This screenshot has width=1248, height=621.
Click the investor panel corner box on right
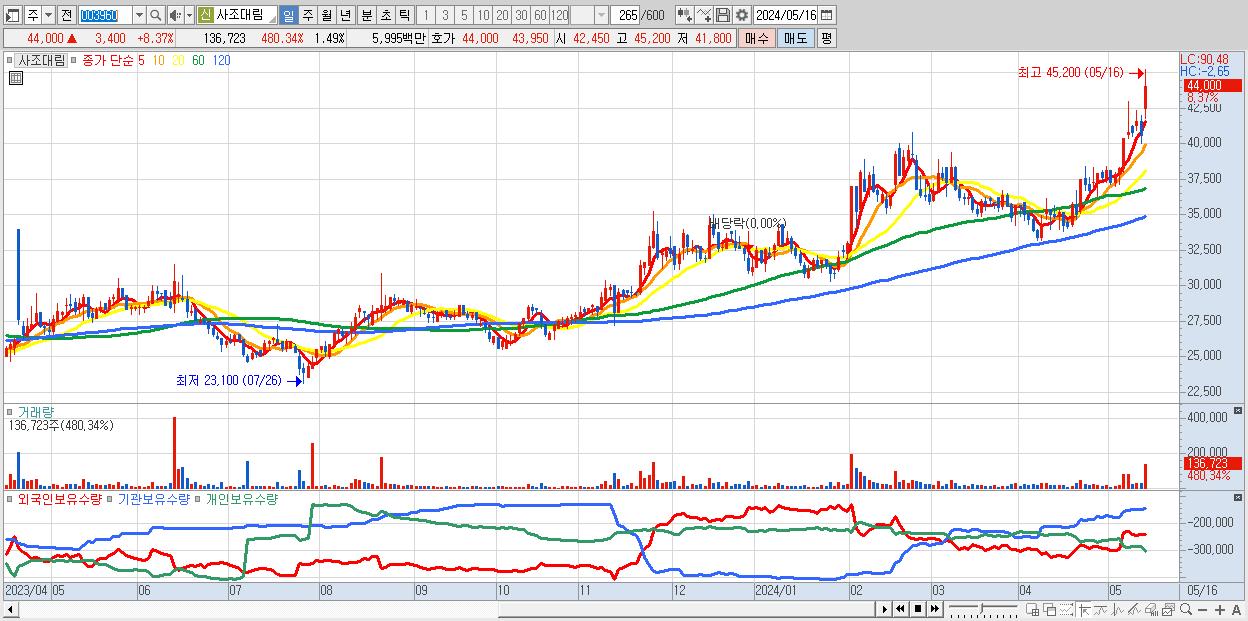point(1240,497)
